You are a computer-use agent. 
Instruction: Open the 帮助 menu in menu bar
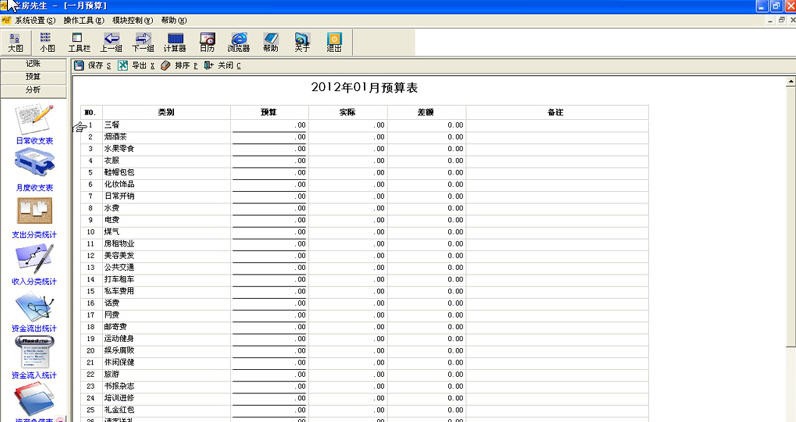coord(174,20)
